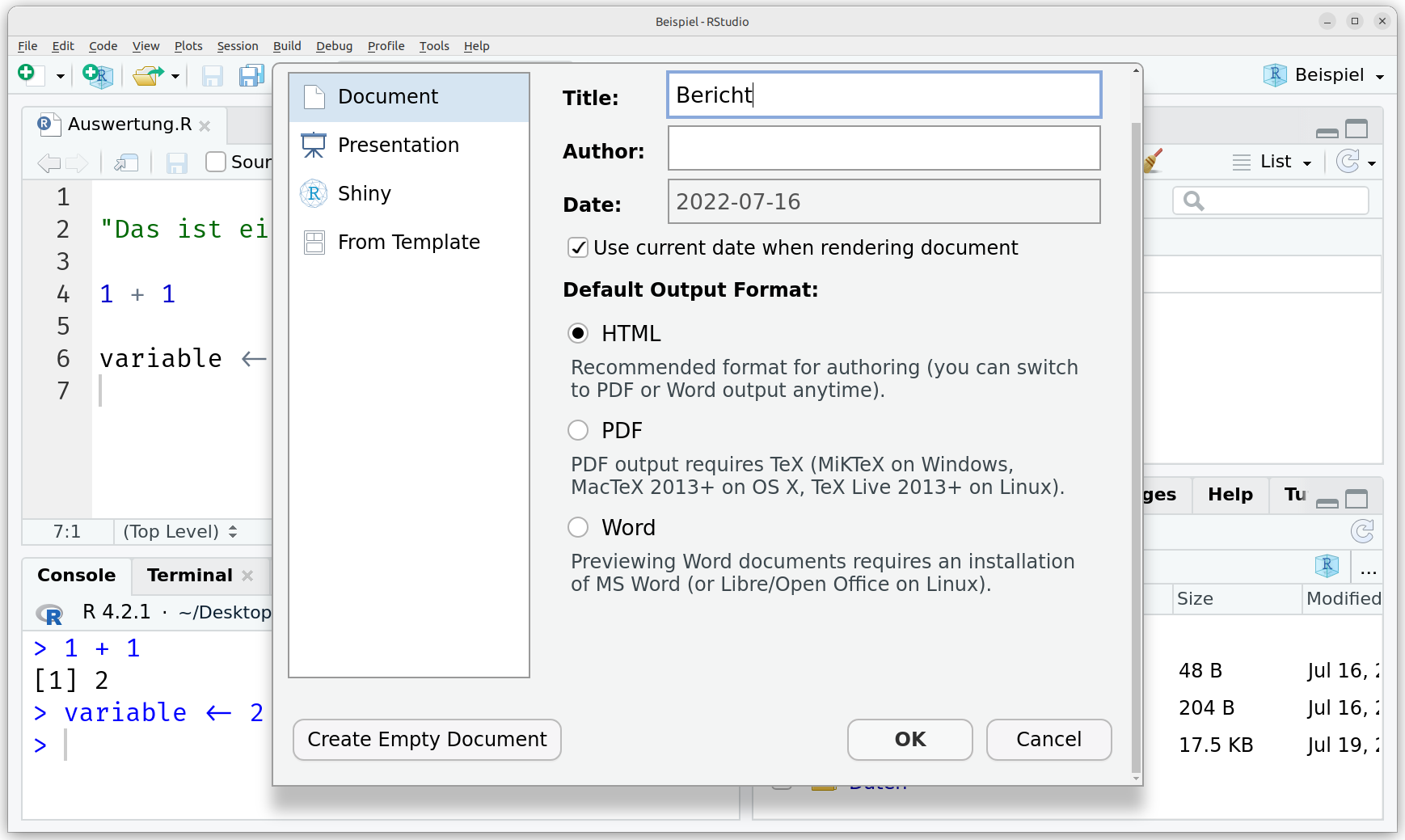Click the Author input field

click(x=884, y=148)
